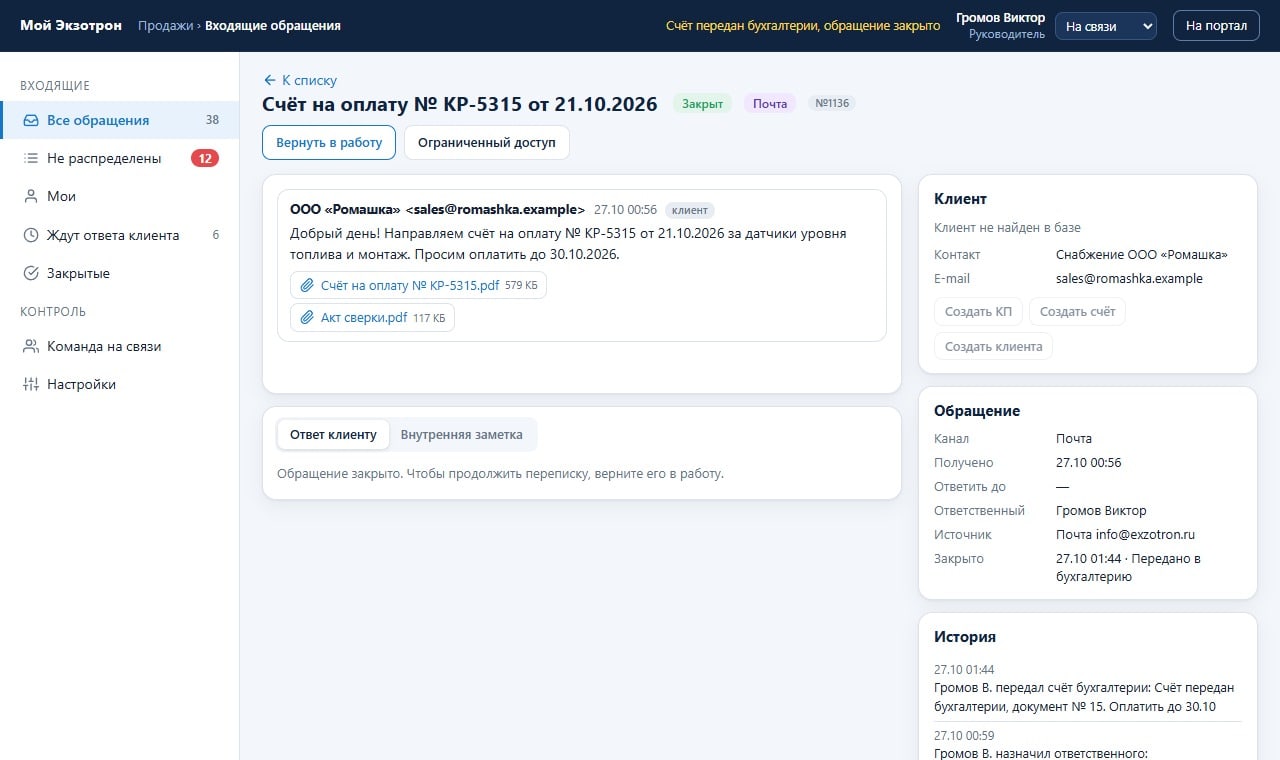This screenshot has height=760, width=1280.
Task: Click the 12 unassigned counter badge
Action: coord(205,158)
